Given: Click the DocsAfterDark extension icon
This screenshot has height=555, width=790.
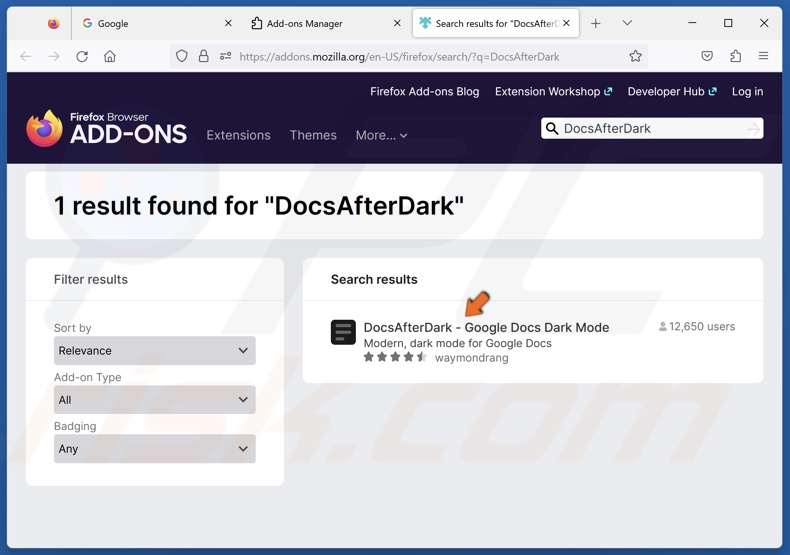Looking at the screenshot, I should pyautogui.click(x=343, y=332).
